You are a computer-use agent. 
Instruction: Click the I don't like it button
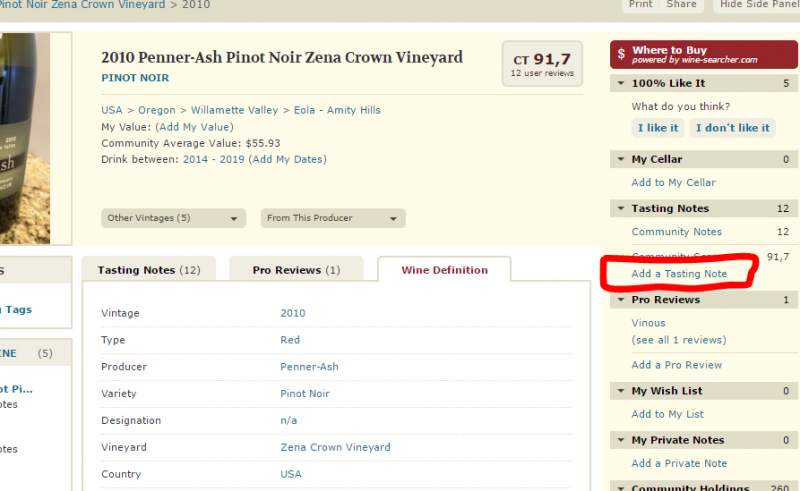tap(733, 128)
